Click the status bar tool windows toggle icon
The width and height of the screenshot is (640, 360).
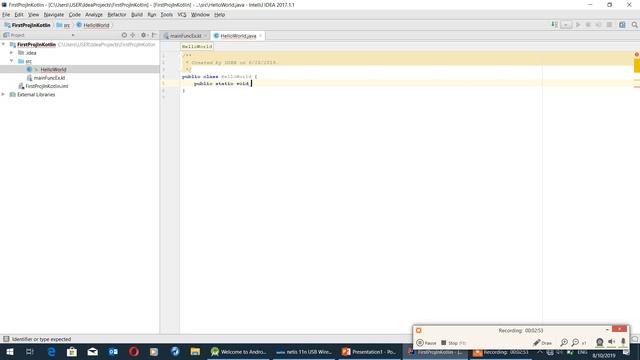click(6, 339)
